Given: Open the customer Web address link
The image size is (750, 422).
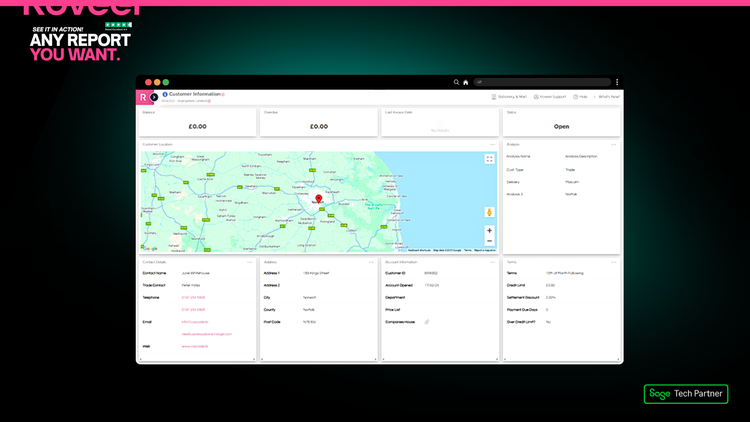Looking at the screenshot, I should [194, 346].
